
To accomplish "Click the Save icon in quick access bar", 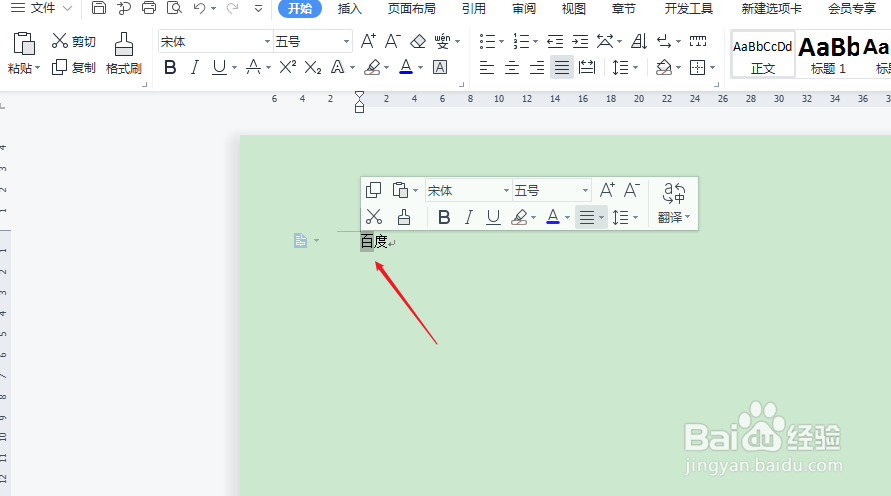I will pos(99,8).
